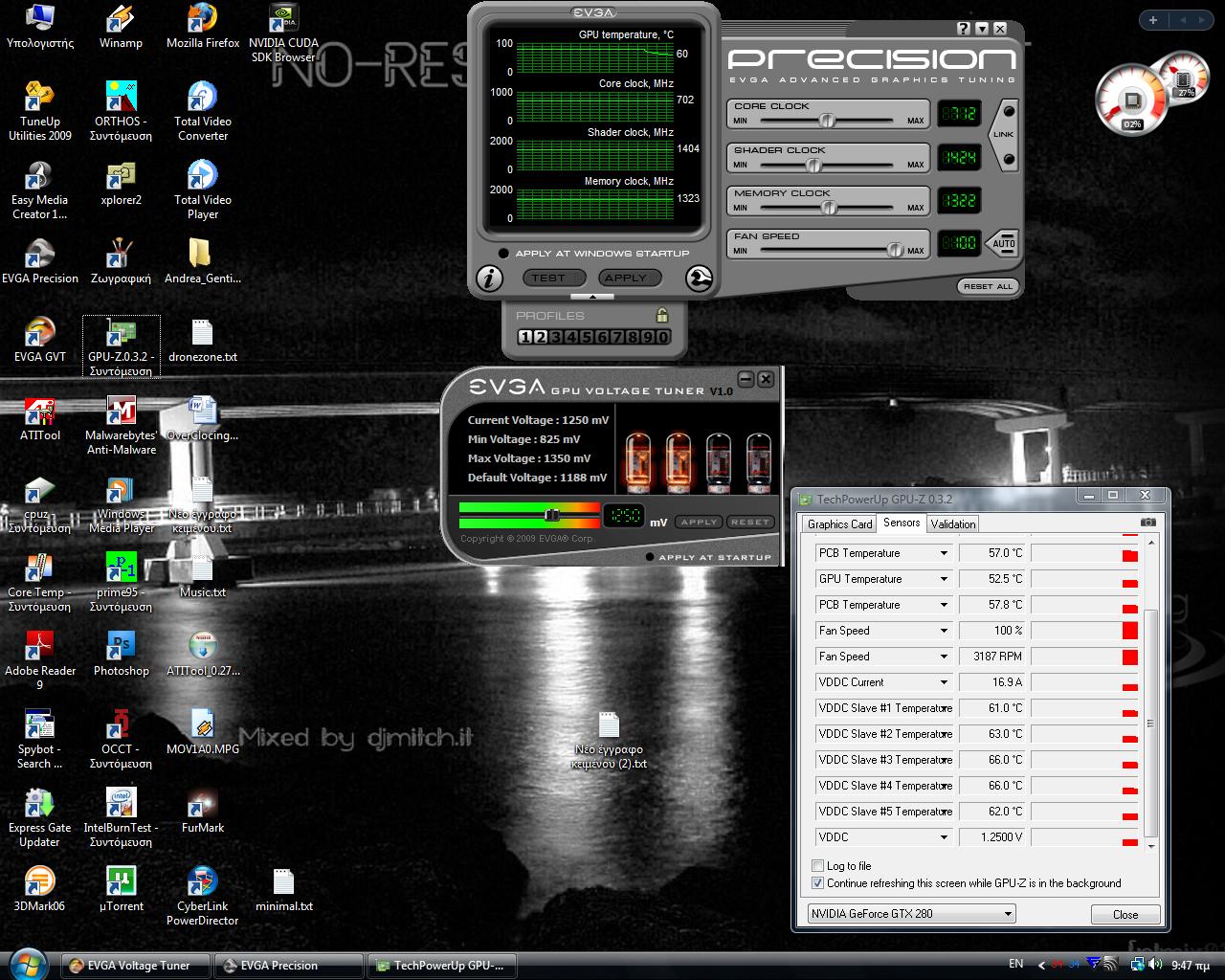The width and height of the screenshot is (1225, 980).
Task: Toggle the profiles lock icon
Action: (x=661, y=315)
